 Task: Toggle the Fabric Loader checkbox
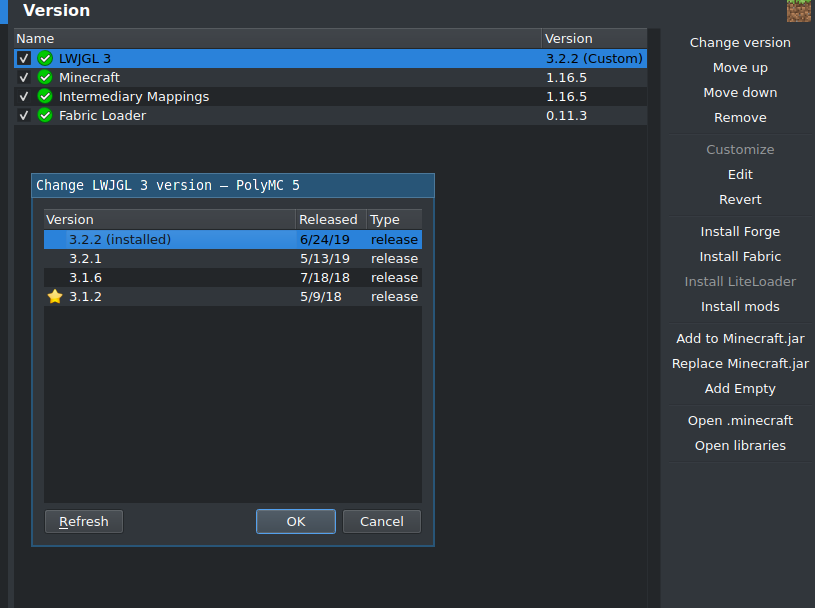click(x=23, y=115)
